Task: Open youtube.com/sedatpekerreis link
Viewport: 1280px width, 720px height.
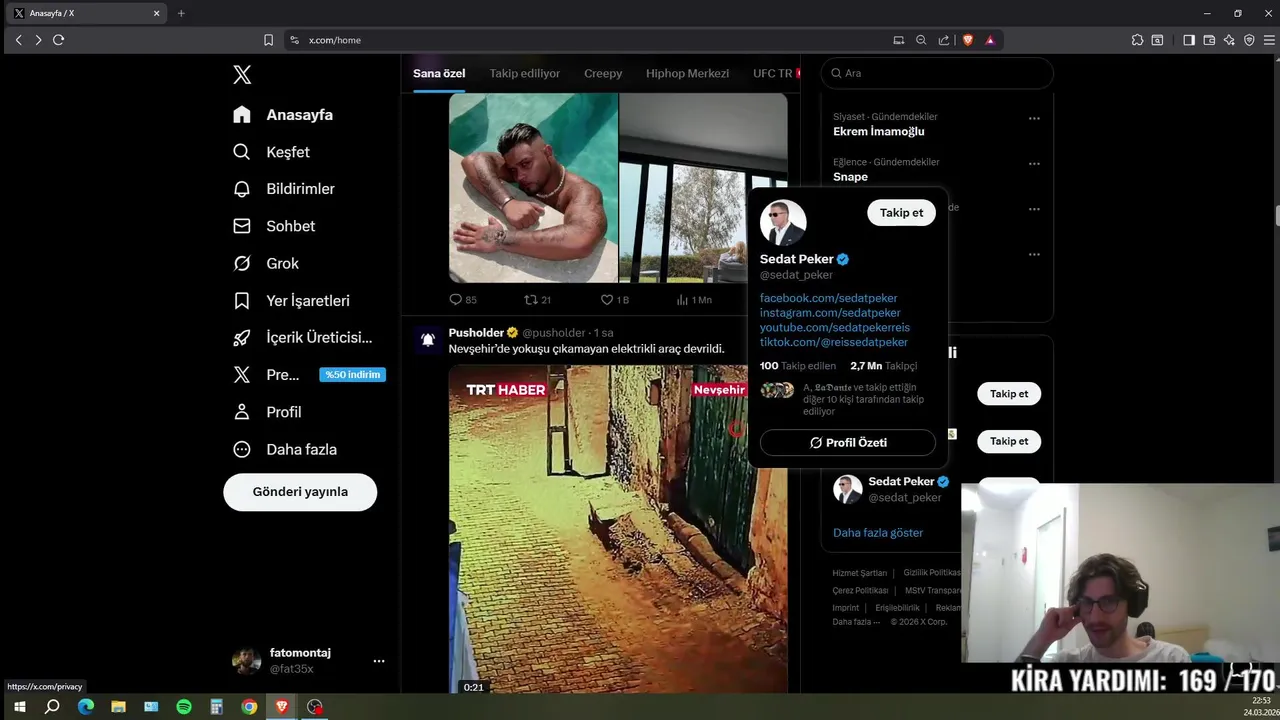Action: coord(835,327)
